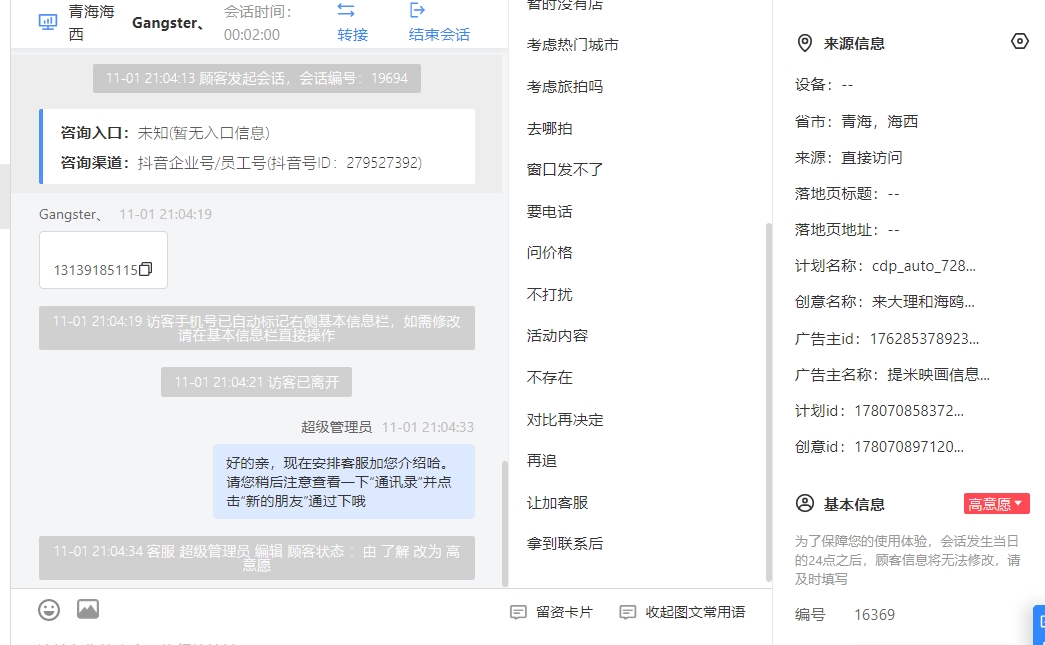Click the blue tab at bottom right edge

point(1039,624)
